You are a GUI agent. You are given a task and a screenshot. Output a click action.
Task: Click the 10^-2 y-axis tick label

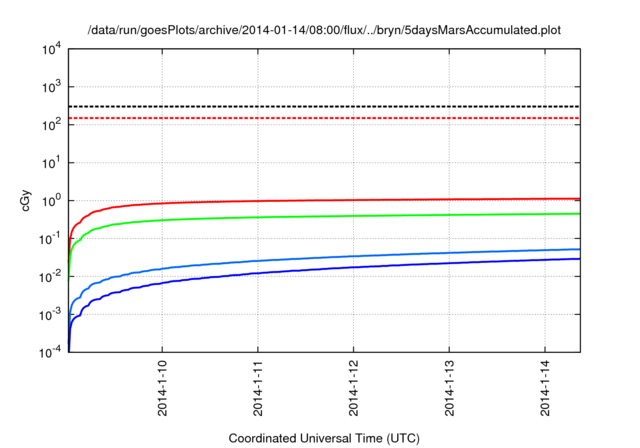coord(51,277)
